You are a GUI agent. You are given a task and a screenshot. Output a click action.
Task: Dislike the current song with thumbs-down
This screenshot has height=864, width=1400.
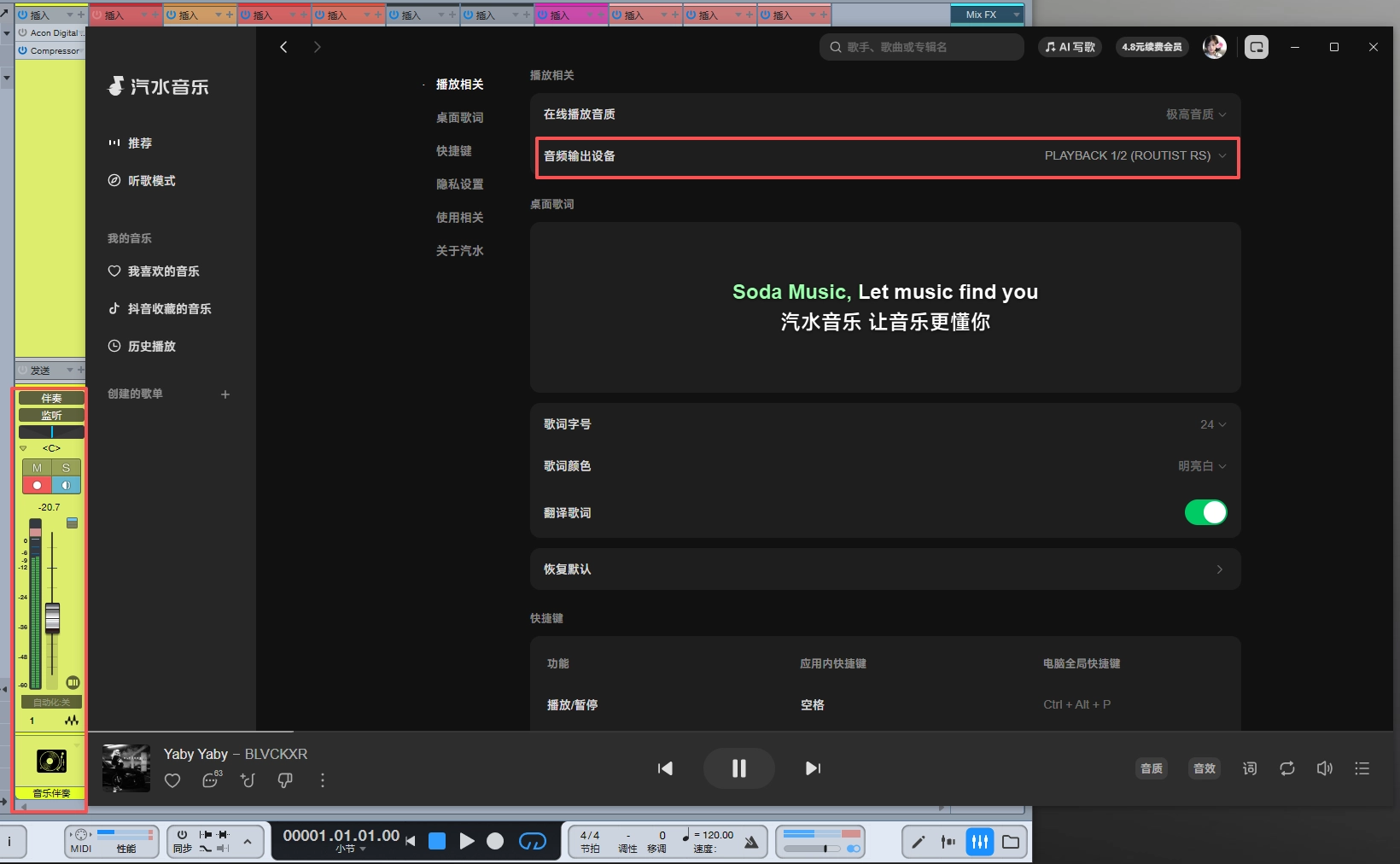285,780
